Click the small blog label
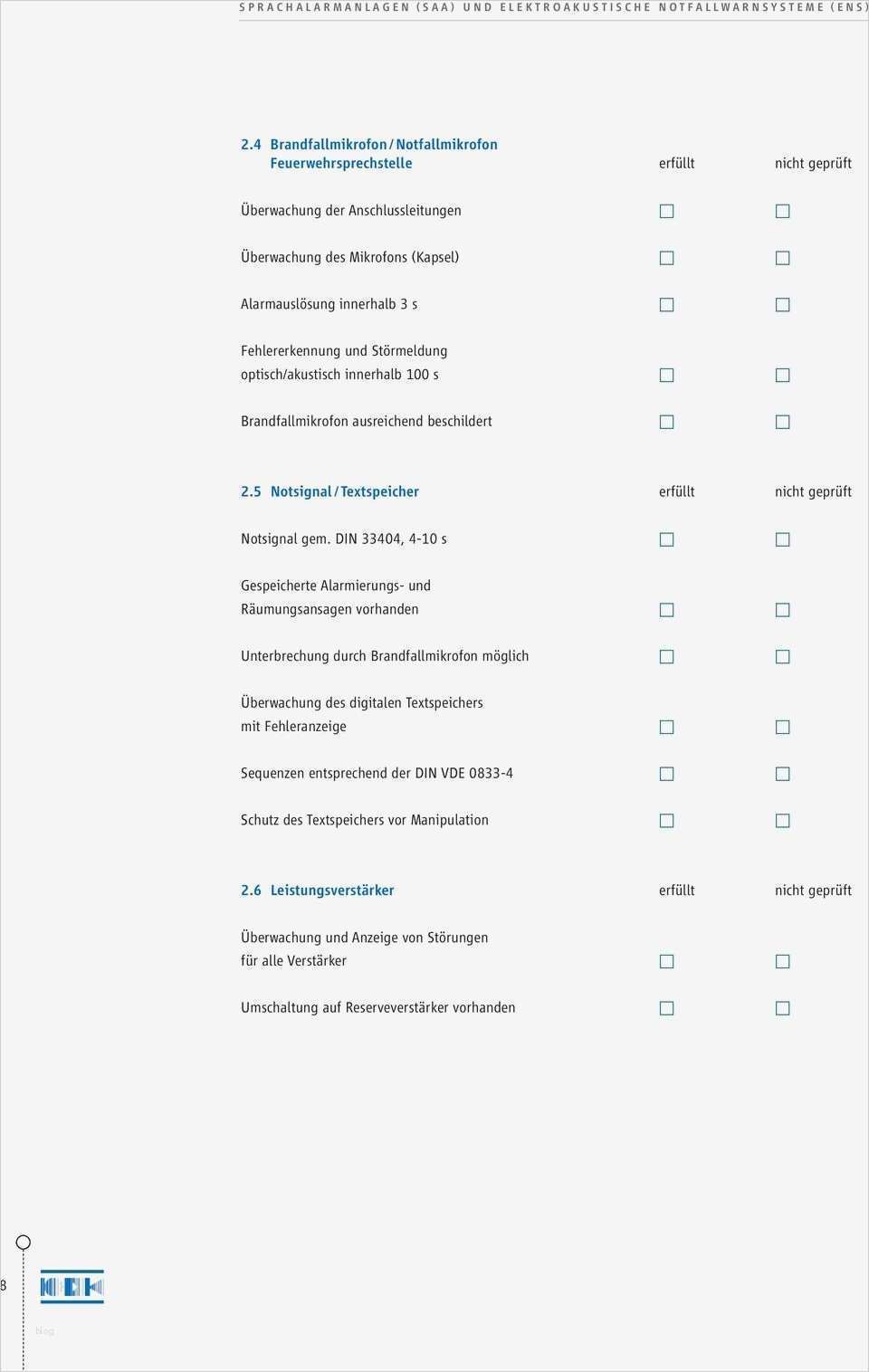Screen dimensions: 869x1372 pos(44,1330)
